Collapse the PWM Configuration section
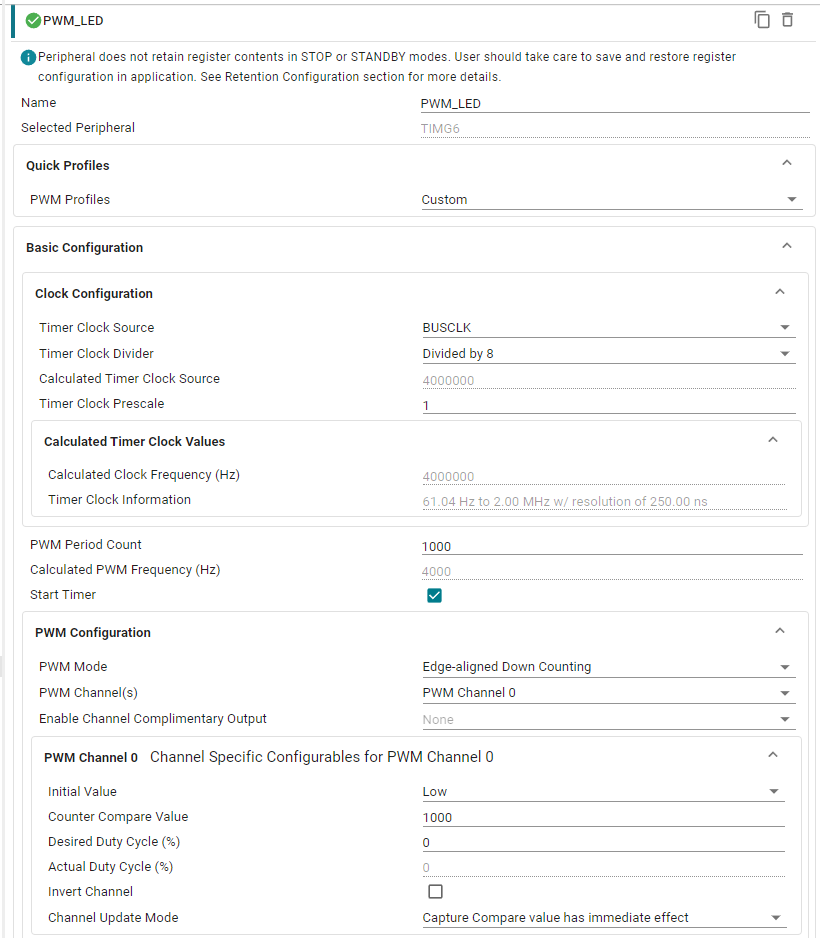820x938 pixels. pos(780,631)
